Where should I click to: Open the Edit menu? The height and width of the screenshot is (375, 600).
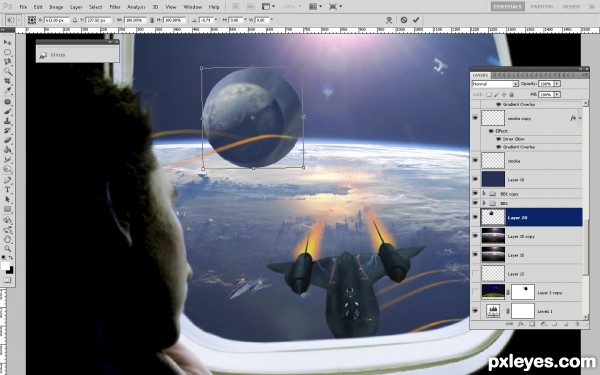point(38,7)
